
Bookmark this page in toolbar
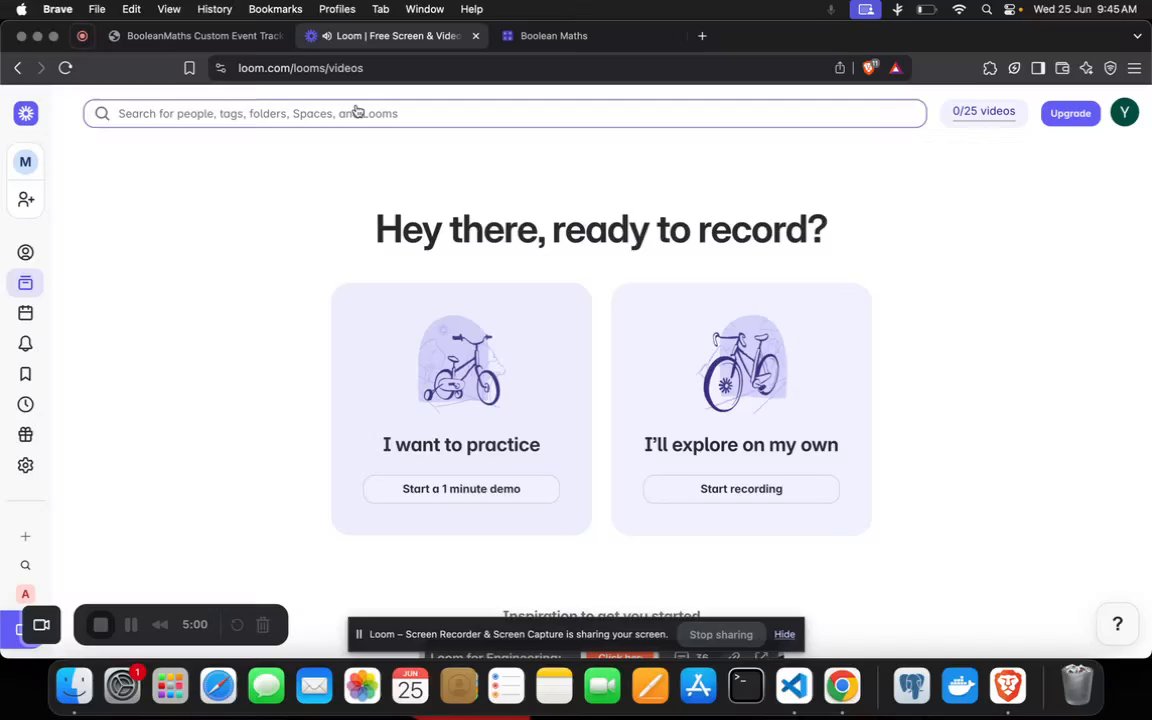189,68
